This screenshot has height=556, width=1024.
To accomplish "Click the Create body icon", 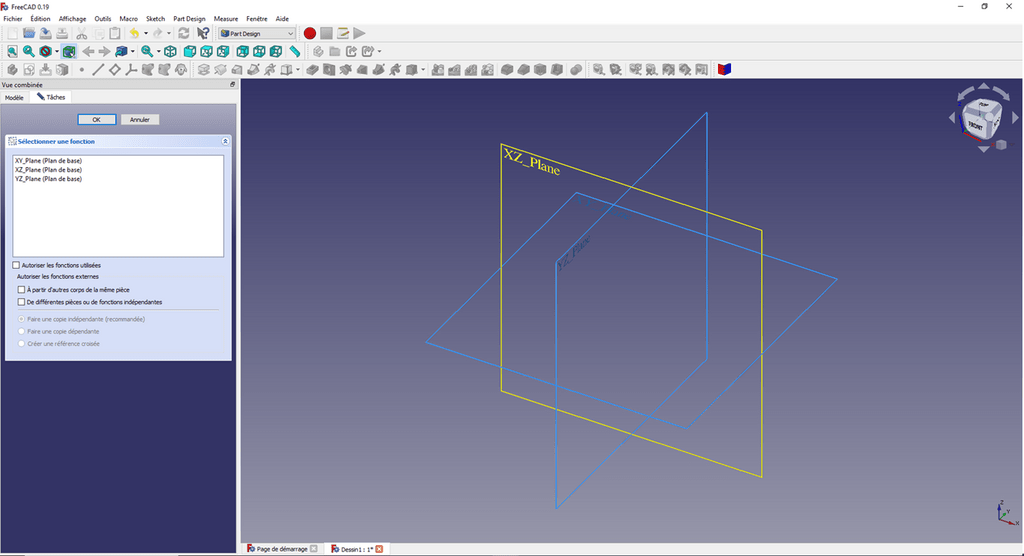I will (12, 69).
